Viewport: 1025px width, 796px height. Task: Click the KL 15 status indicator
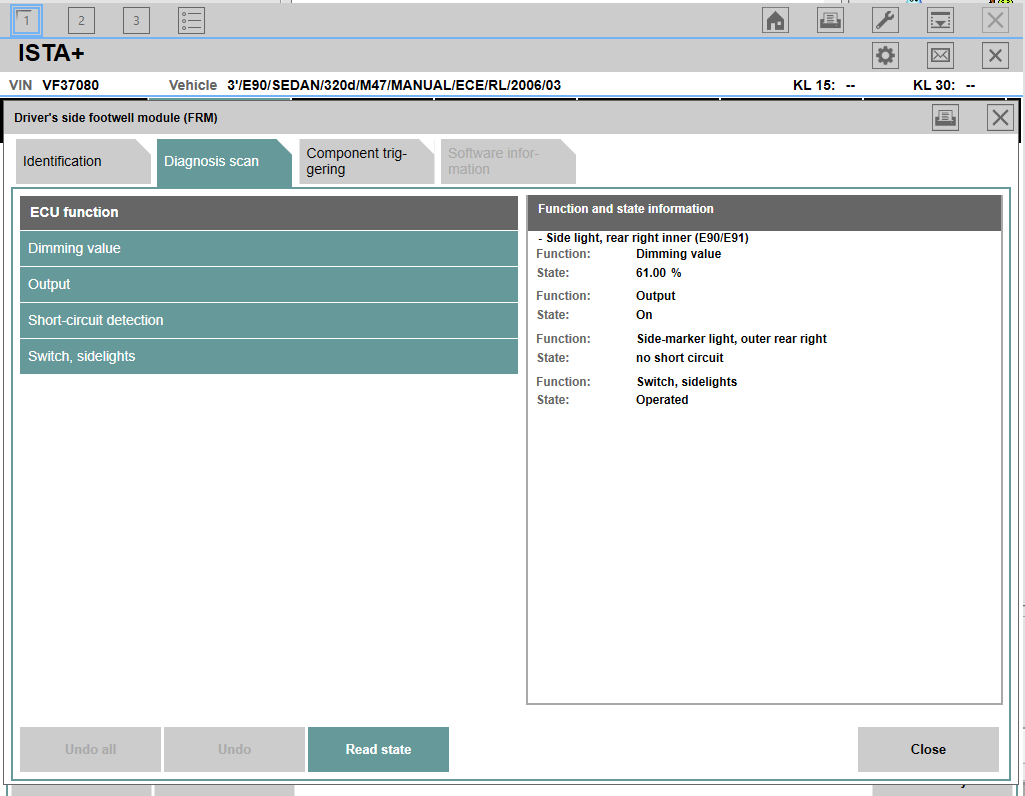[824, 85]
